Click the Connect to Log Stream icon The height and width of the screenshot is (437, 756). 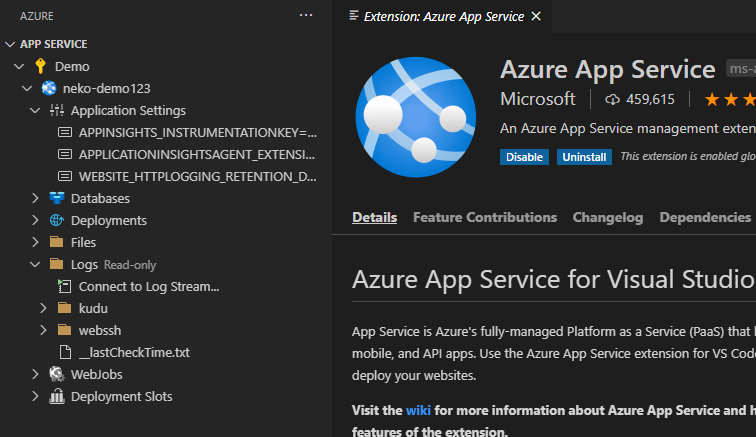(65, 286)
